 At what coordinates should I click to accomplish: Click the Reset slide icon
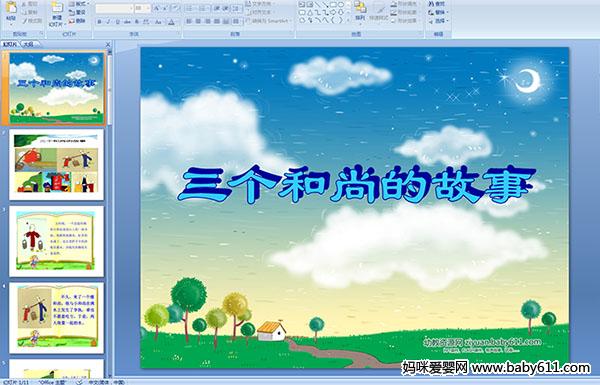coord(77,12)
